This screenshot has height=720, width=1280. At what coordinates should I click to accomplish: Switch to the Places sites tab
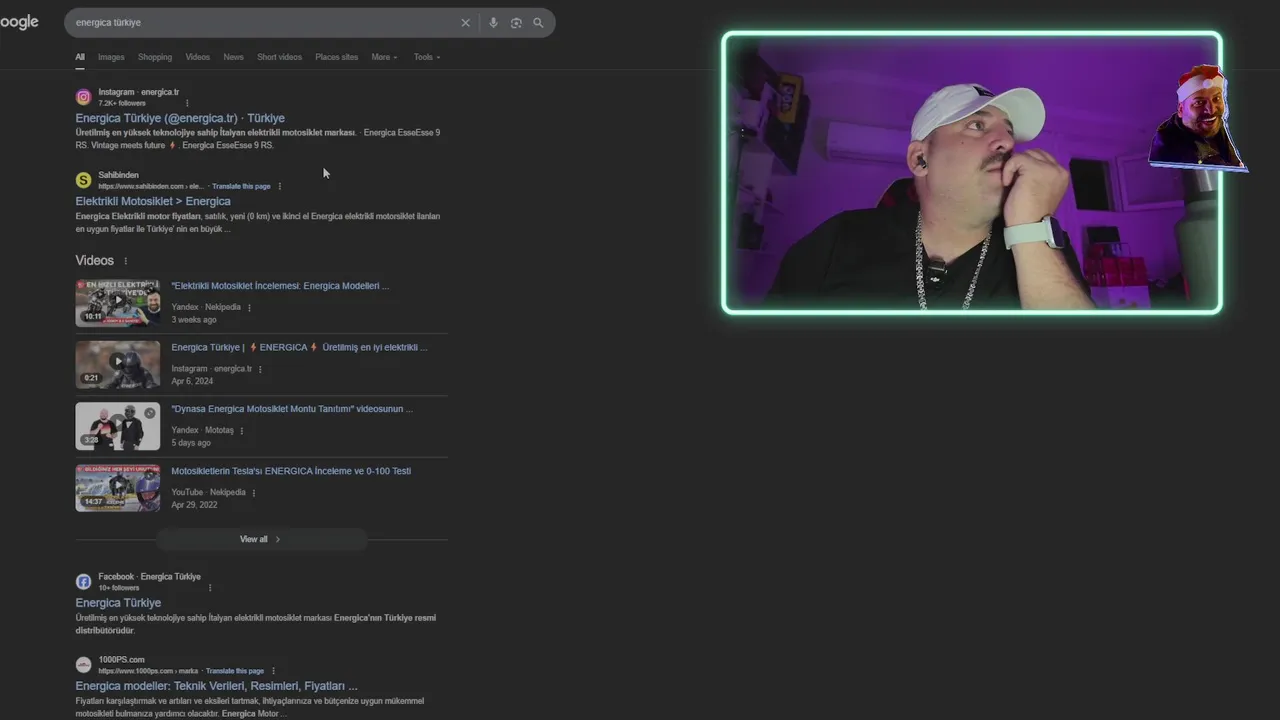coord(336,57)
